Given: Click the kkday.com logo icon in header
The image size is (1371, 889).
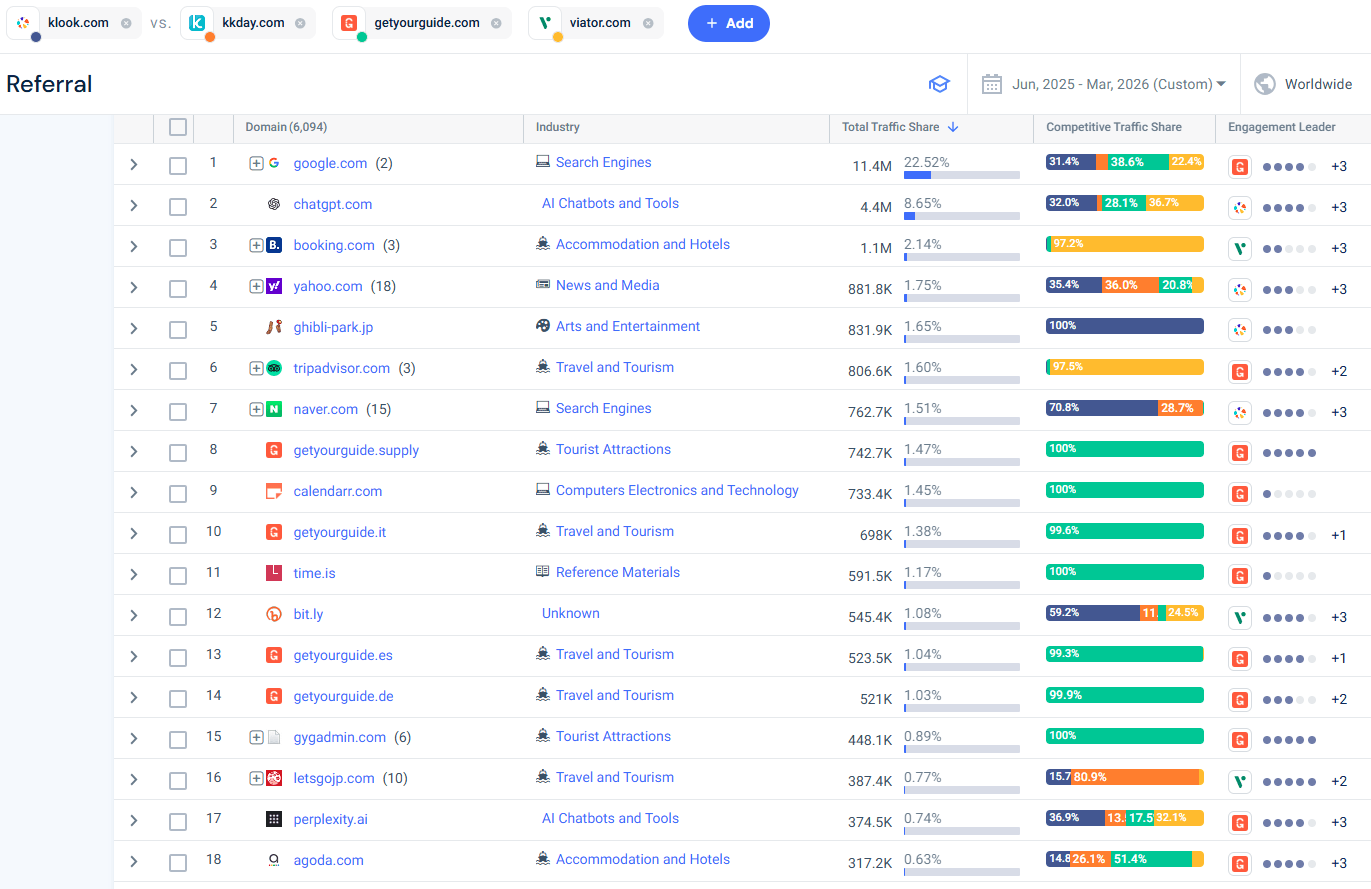Looking at the screenshot, I should click(x=197, y=22).
